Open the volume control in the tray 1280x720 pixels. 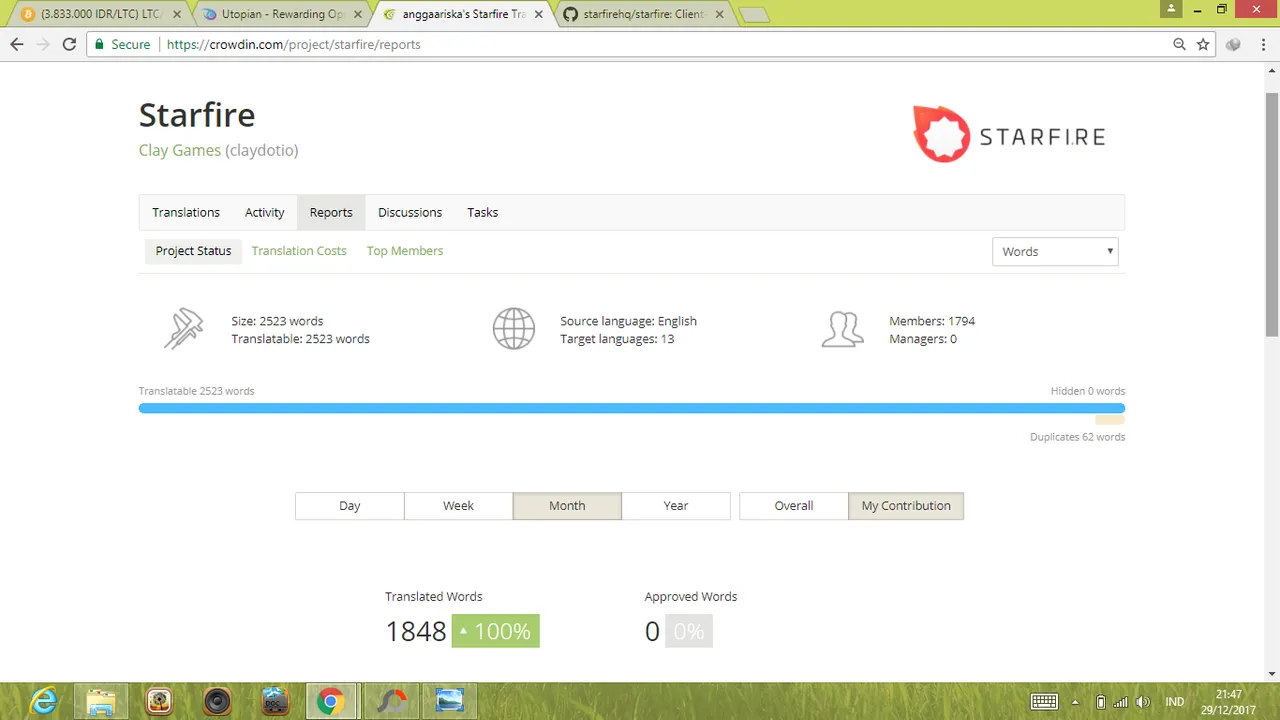[1144, 702]
